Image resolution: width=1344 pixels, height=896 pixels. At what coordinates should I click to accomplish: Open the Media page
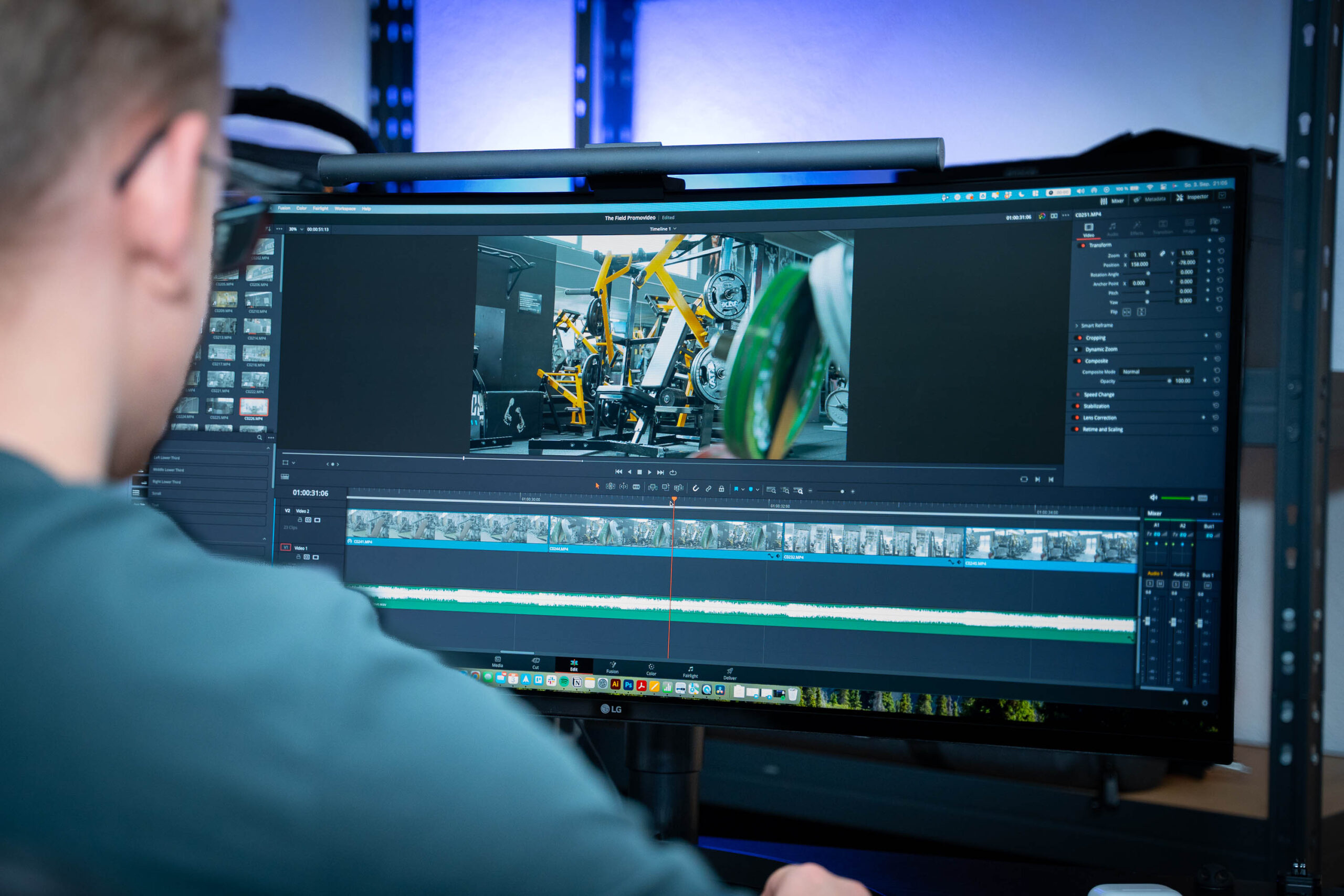498,662
